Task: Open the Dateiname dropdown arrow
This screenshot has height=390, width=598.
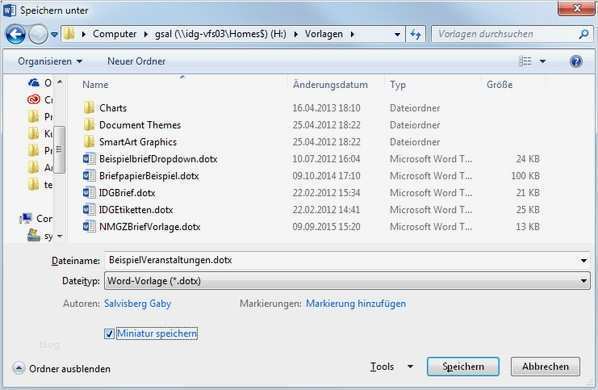Action: (x=584, y=261)
